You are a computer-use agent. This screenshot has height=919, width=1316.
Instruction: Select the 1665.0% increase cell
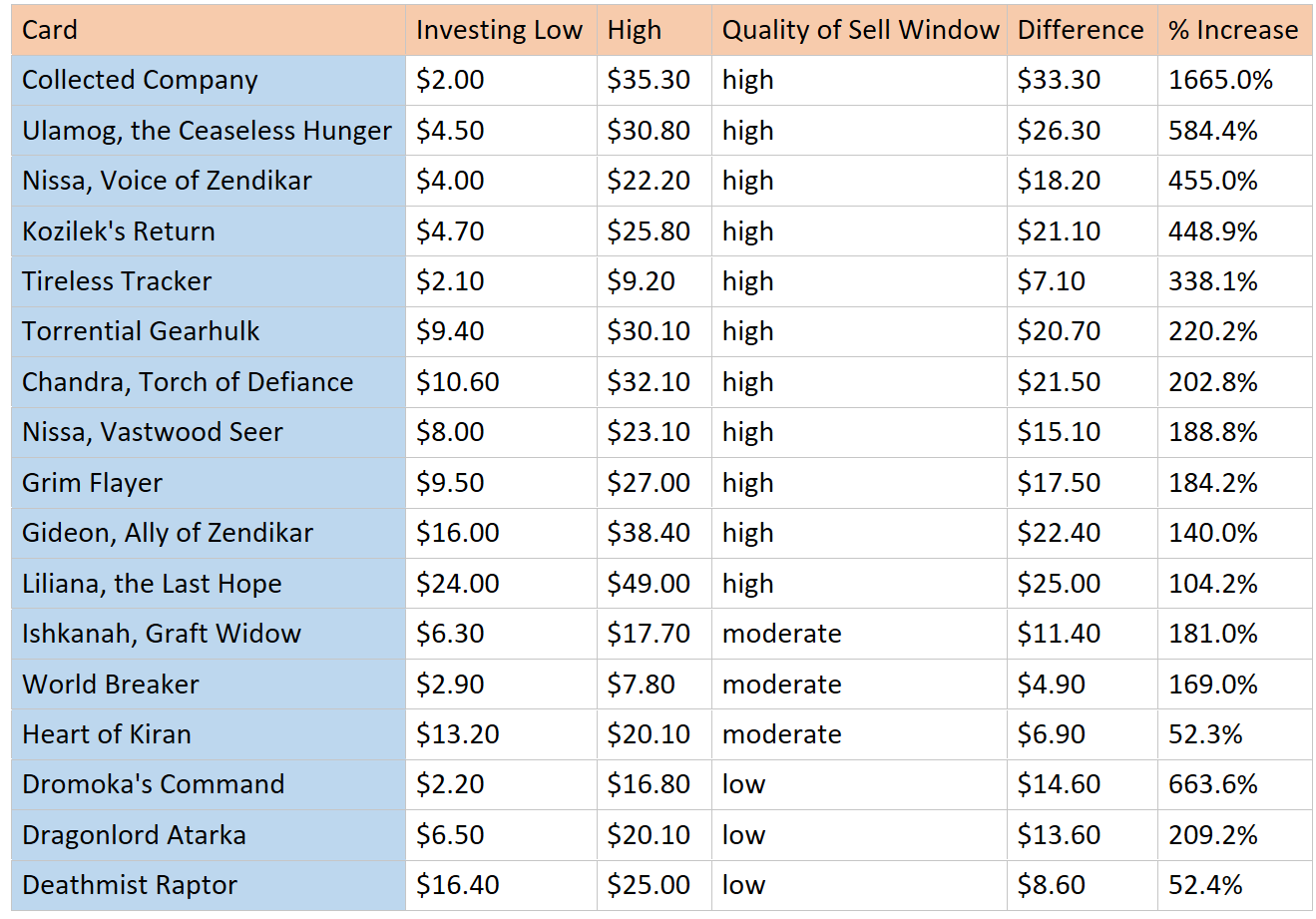1220,80
